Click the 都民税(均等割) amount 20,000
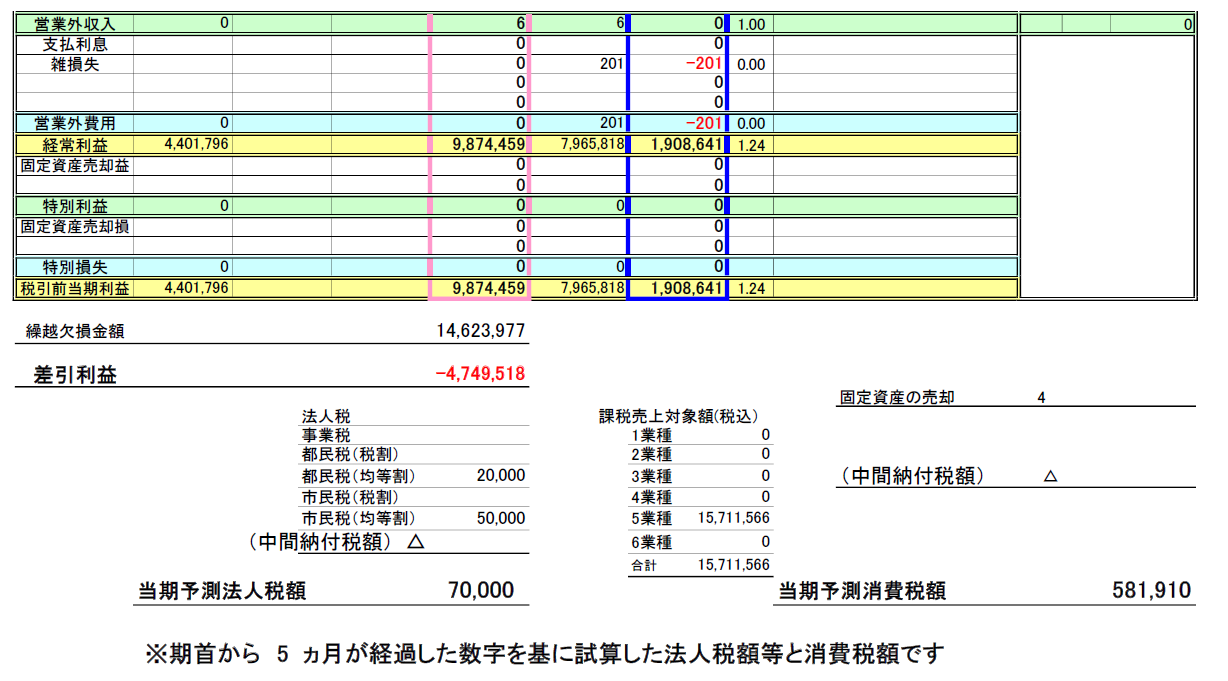This screenshot has height=681, width=1228. 501,476
